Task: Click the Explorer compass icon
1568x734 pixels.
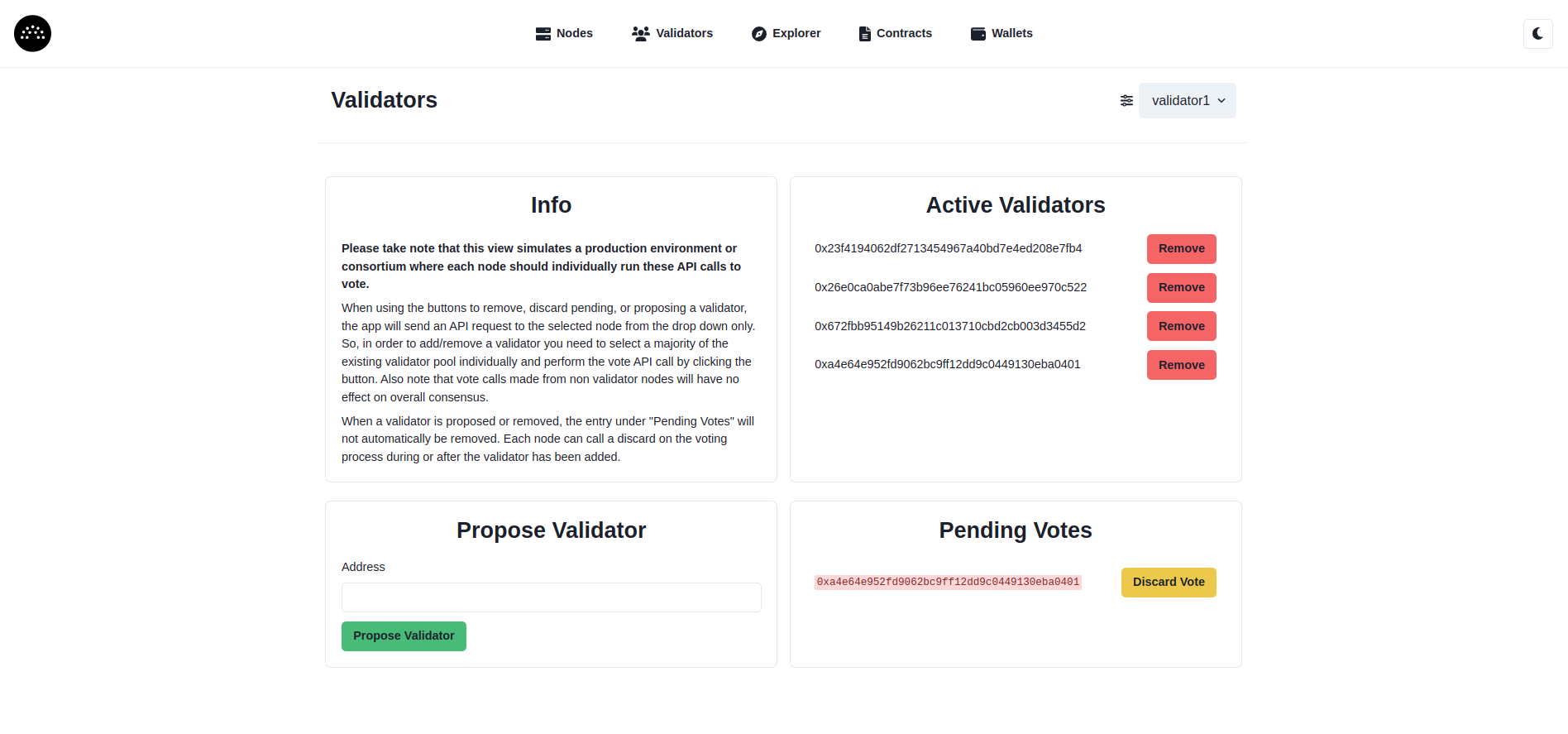Action: click(x=758, y=33)
